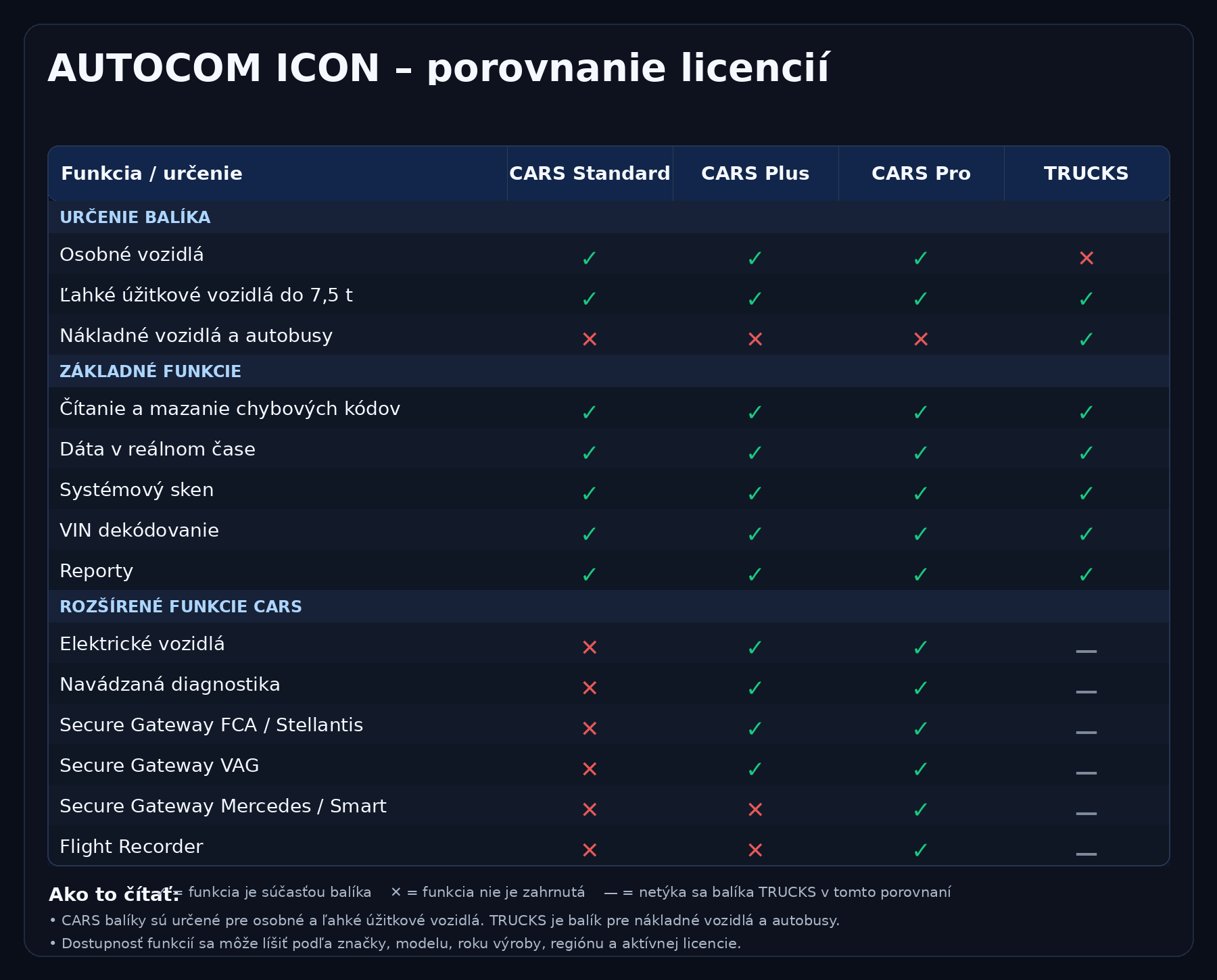Image resolution: width=1217 pixels, height=980 pixels.
Task: Select the CARS Pro column header
Action: [x=921, y=174]
